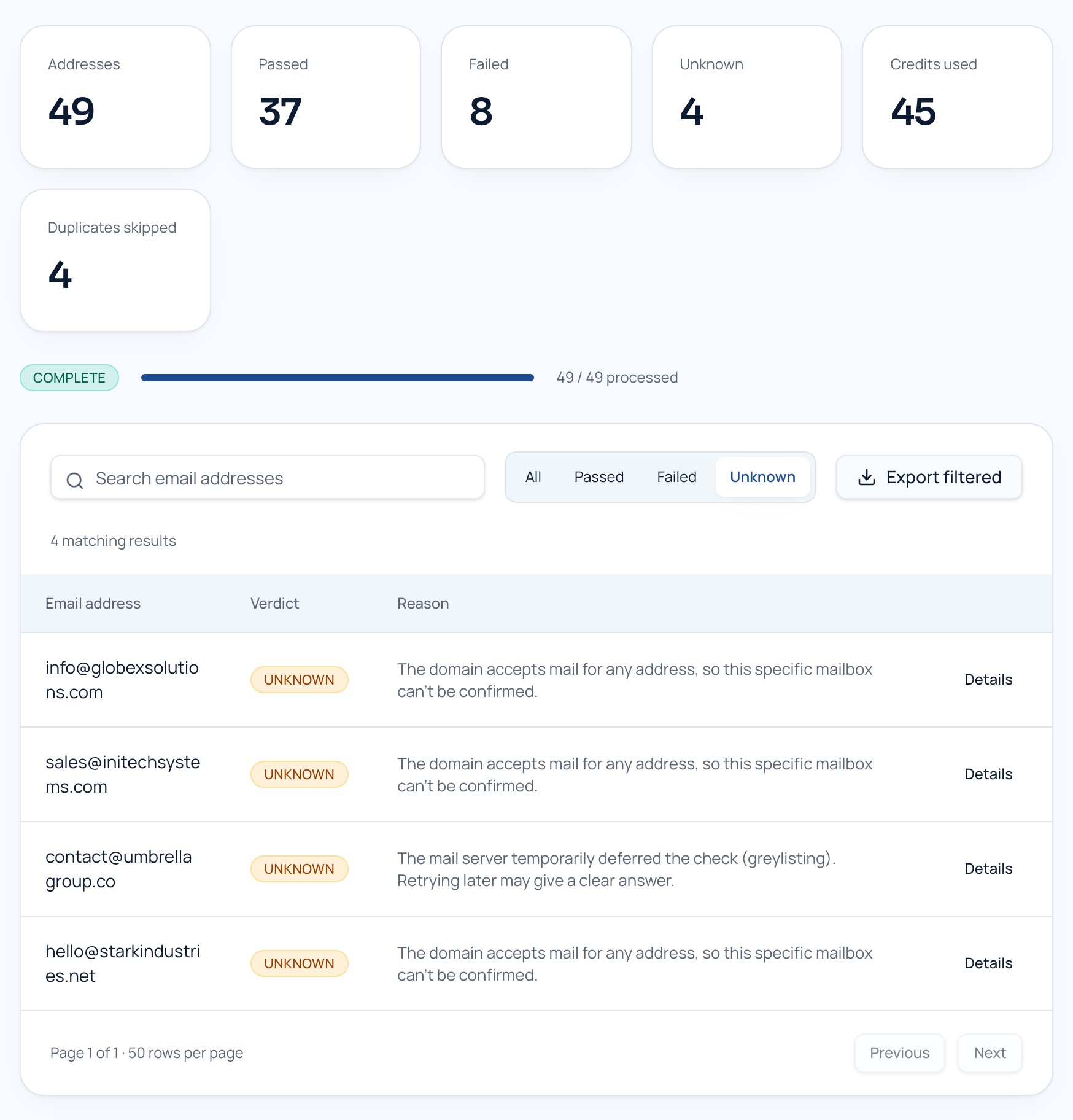This screenshot has width=1073, height=1120.
Task: Click UNKNOWN badge in the initechsystems row
Action: point(299,774)
